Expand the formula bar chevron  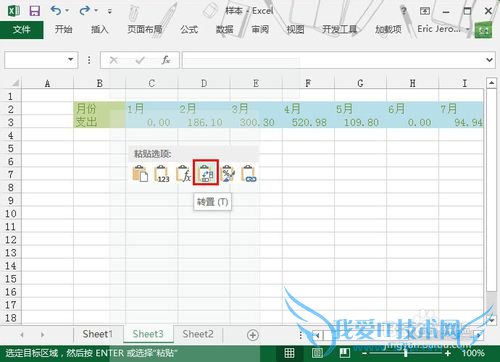pos(489,60)
